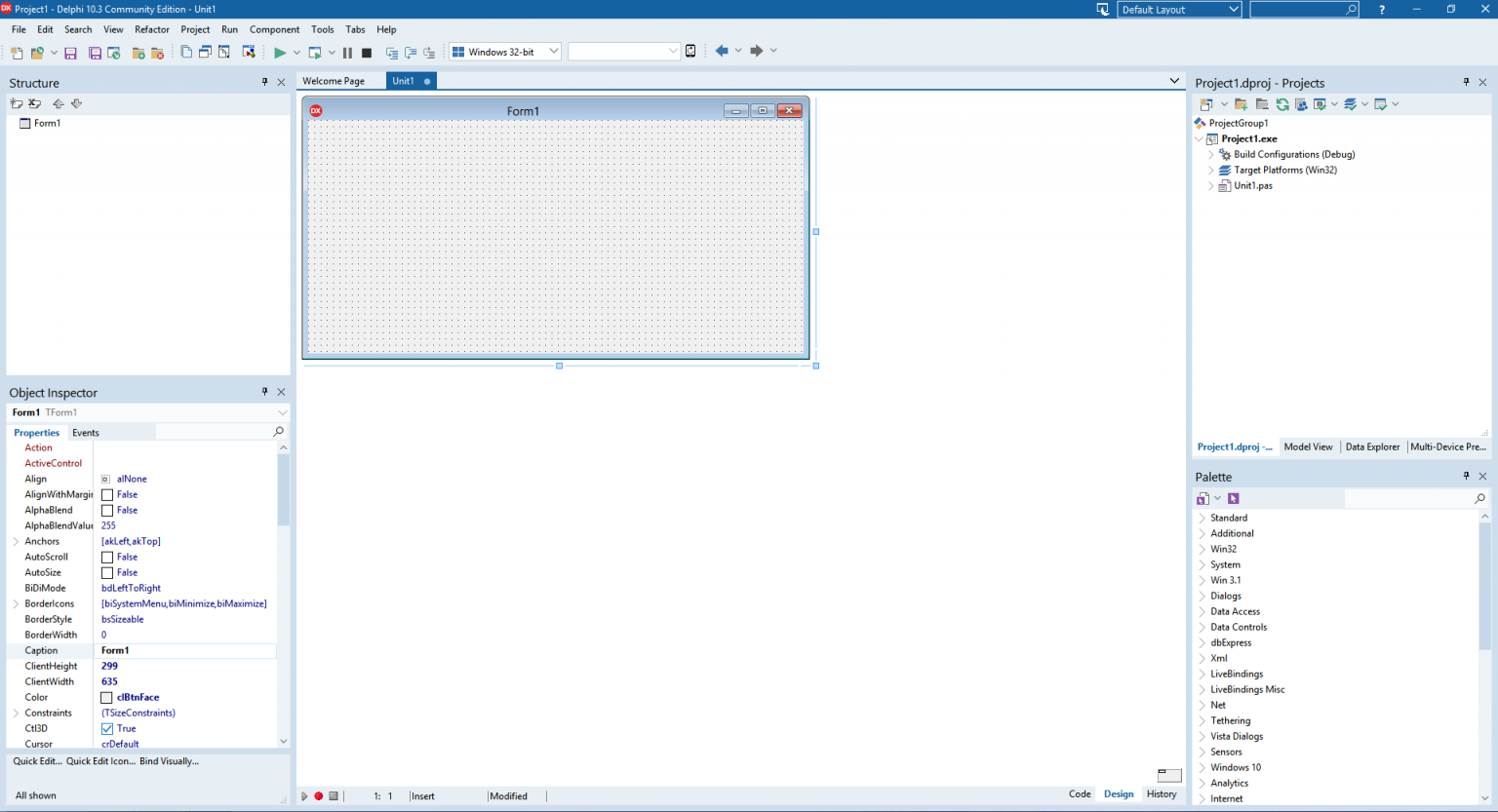Viewport: 1498px width, 812px height.
Task: Click the green Run Without Debugging arrow
Action: pyautogui.click(x=280, y=53)
